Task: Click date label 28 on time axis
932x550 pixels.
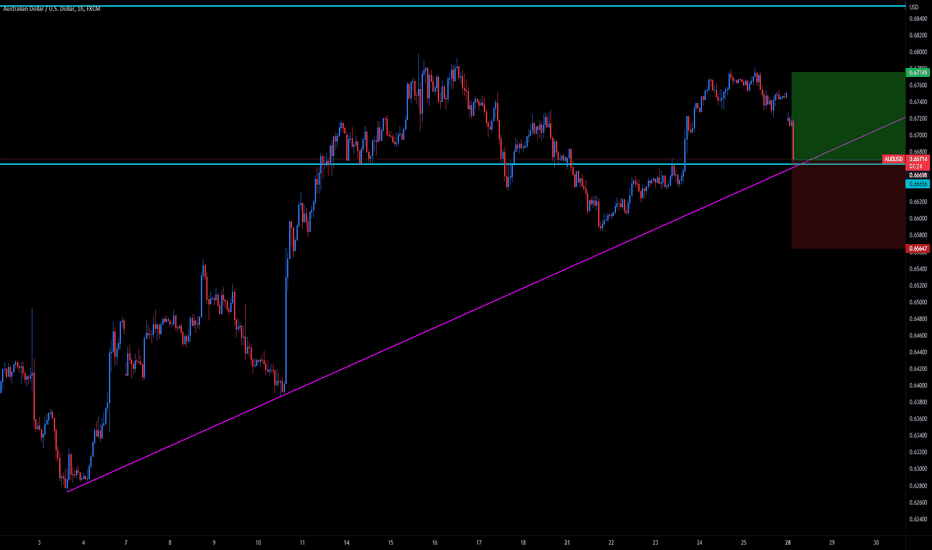Action: [x=788, y=543]
